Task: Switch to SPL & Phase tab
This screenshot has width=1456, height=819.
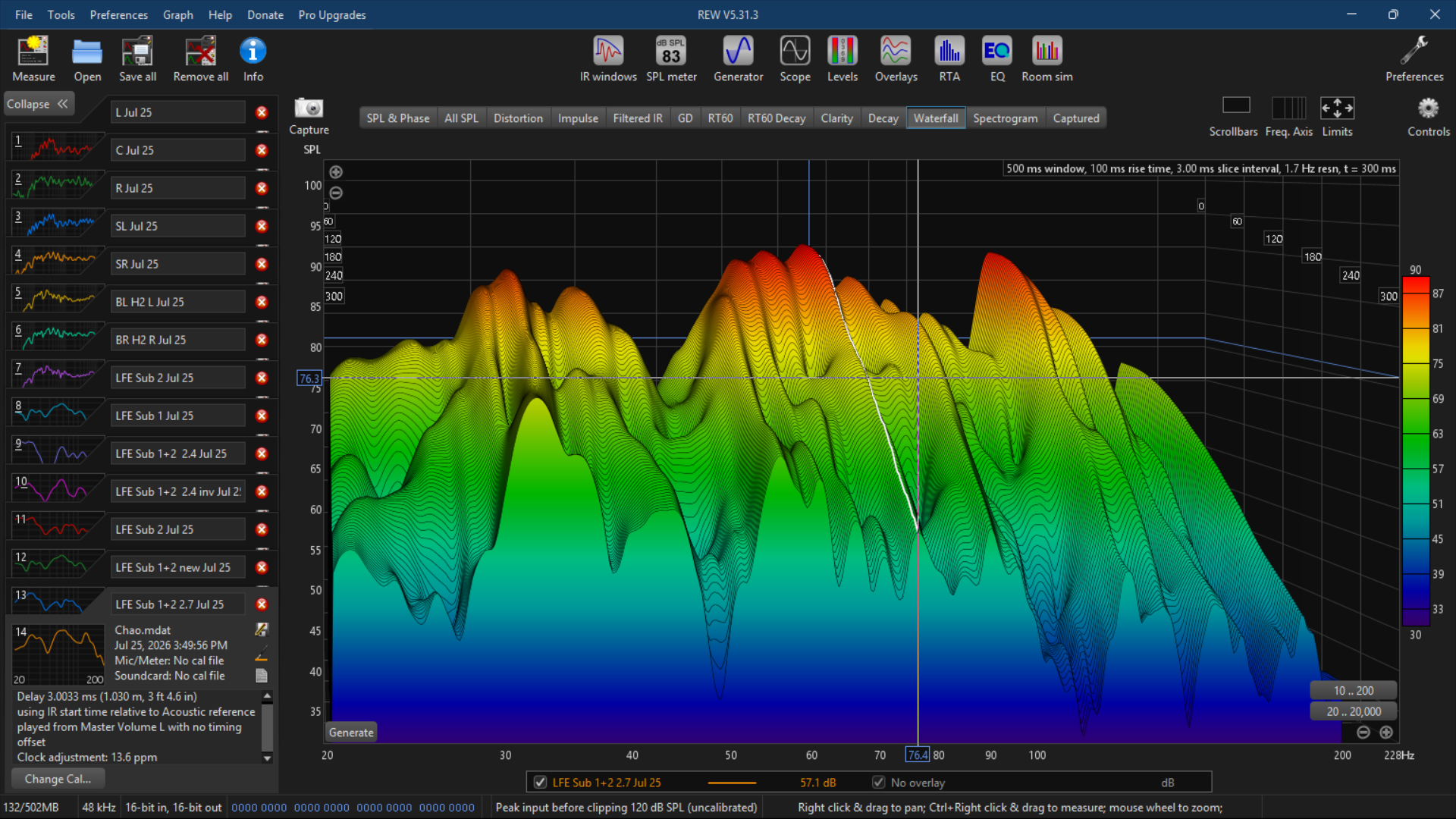Action: [x=398, y=118]
